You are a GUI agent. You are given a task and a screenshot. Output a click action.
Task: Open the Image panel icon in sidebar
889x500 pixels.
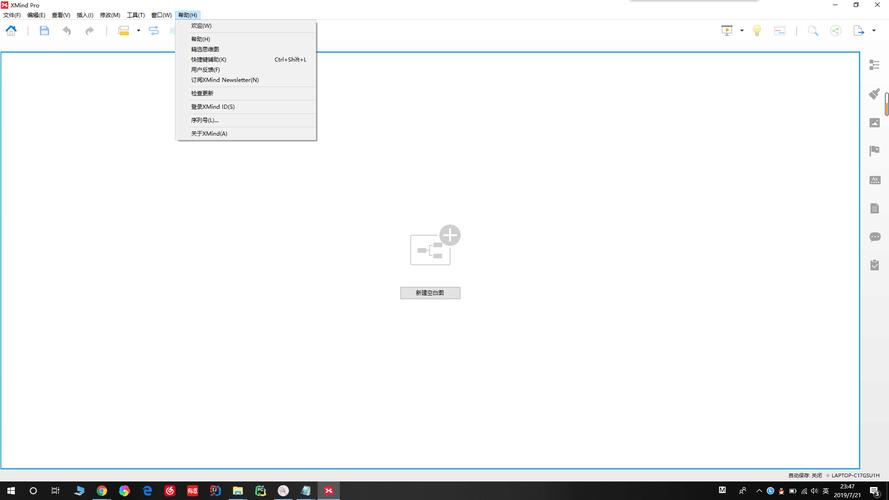pyautogui.click(x=874, y=123)
